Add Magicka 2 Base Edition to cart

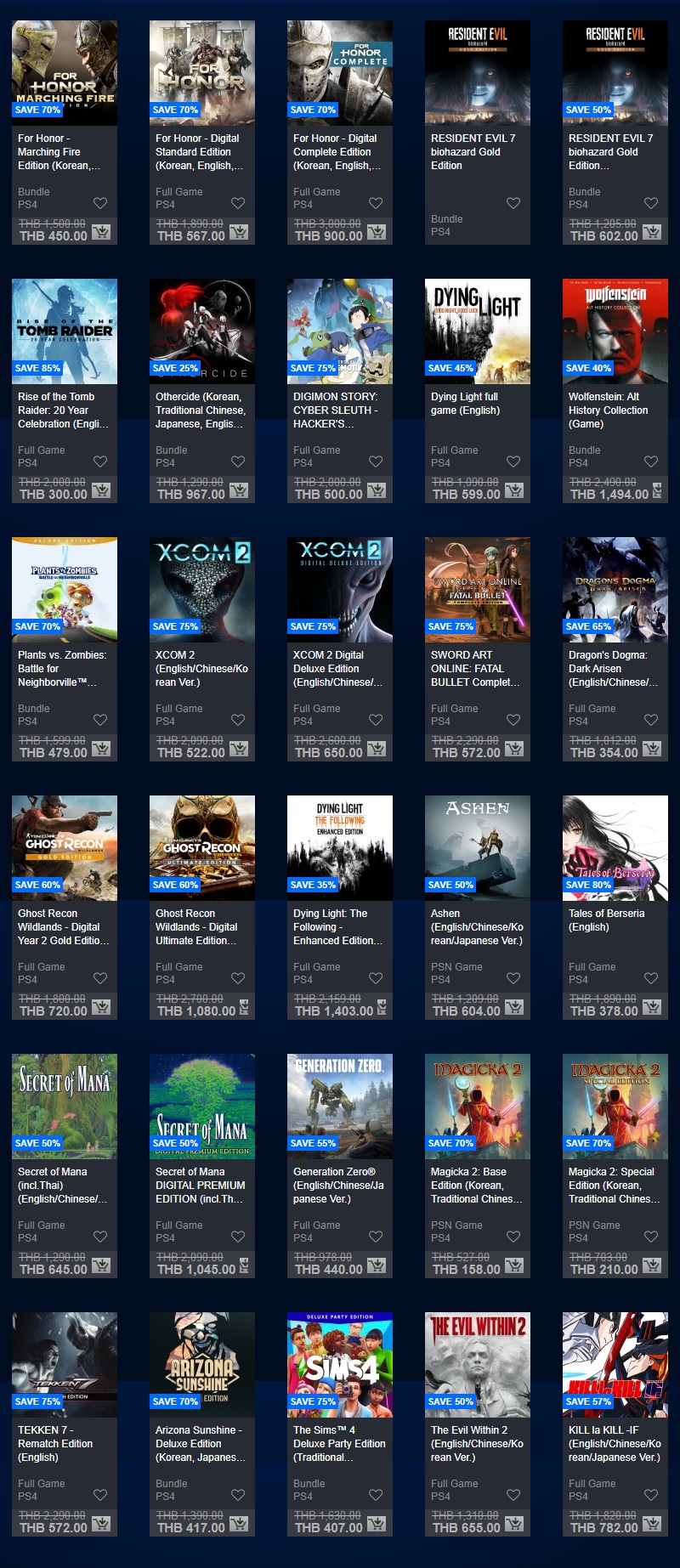point(514,1265)
